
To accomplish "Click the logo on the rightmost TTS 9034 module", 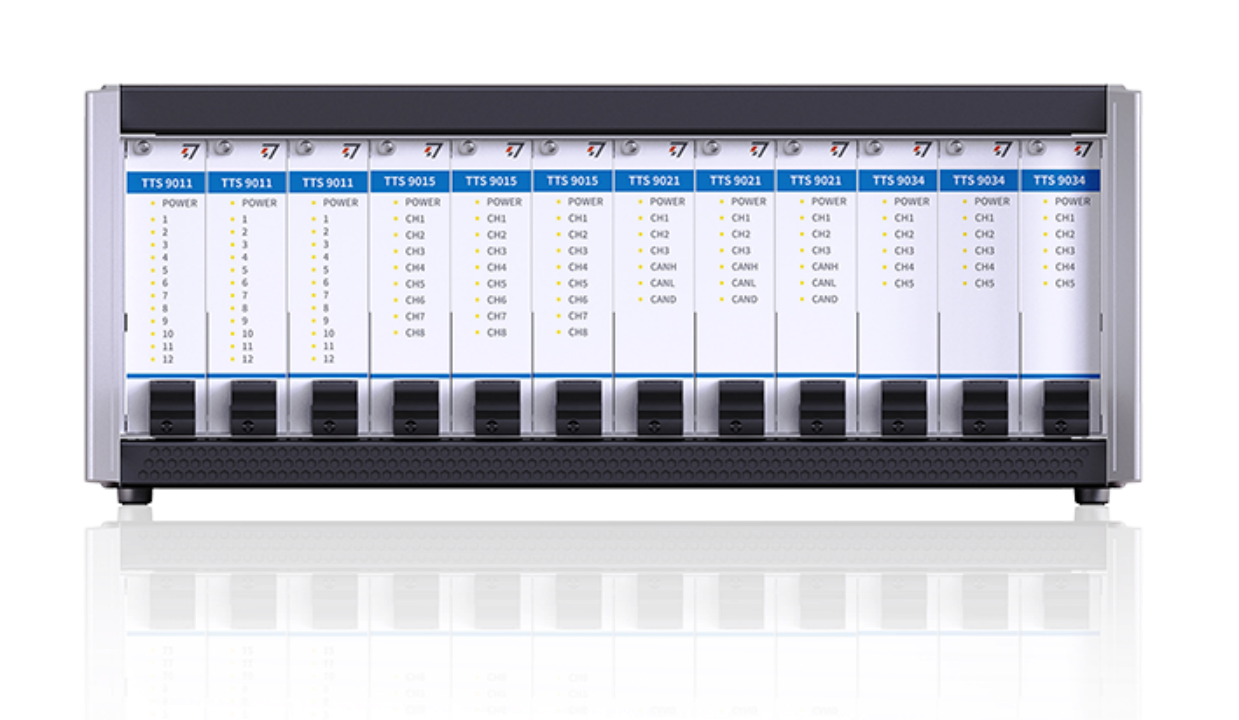I will [1082, 150].
